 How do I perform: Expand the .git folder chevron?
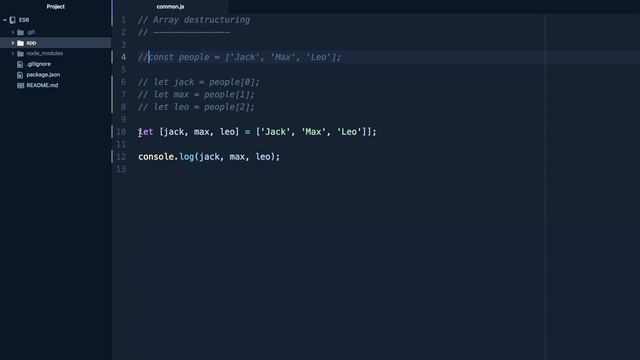click(x=13, y=32)
